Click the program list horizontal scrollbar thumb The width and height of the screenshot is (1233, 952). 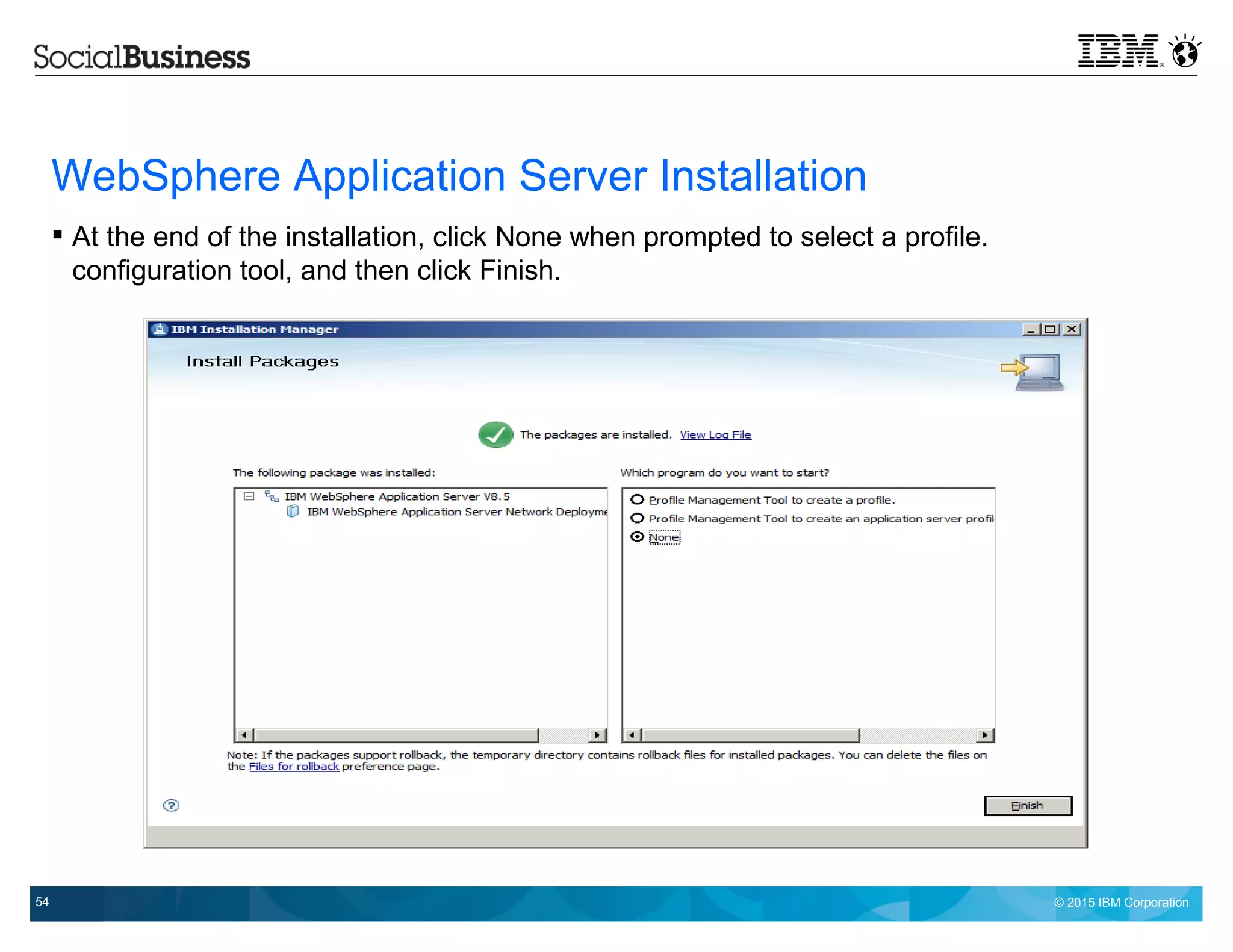[x=751, y=735]
